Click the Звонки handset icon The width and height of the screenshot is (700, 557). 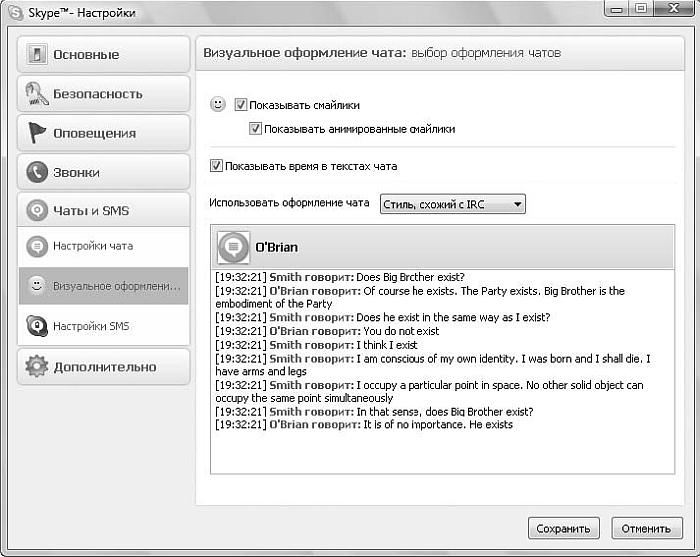click(37, 172)
